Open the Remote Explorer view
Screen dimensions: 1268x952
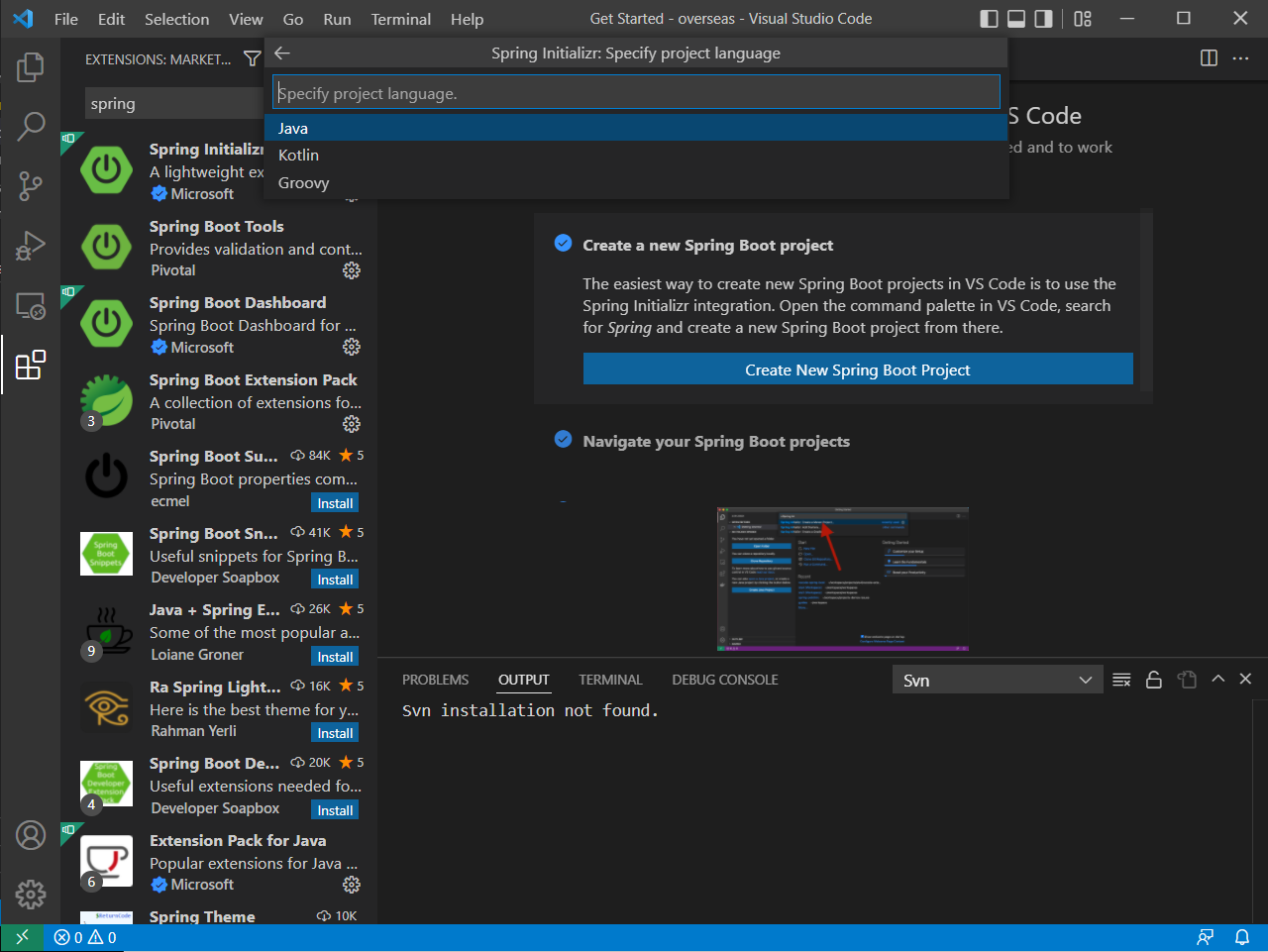pyautogui.click(x=31, y=305)
